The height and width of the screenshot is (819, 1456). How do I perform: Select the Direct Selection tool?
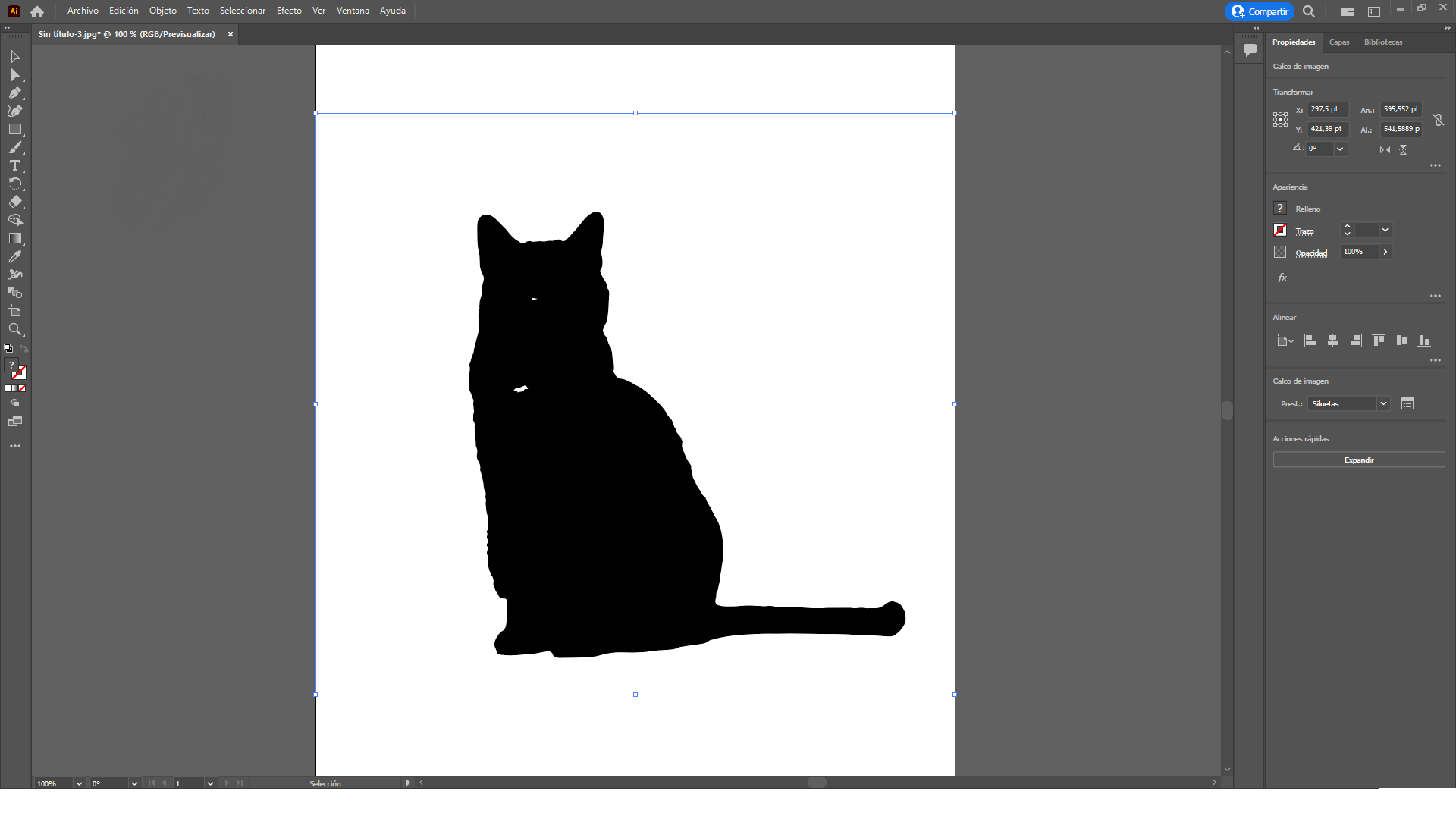pos(14,75)
